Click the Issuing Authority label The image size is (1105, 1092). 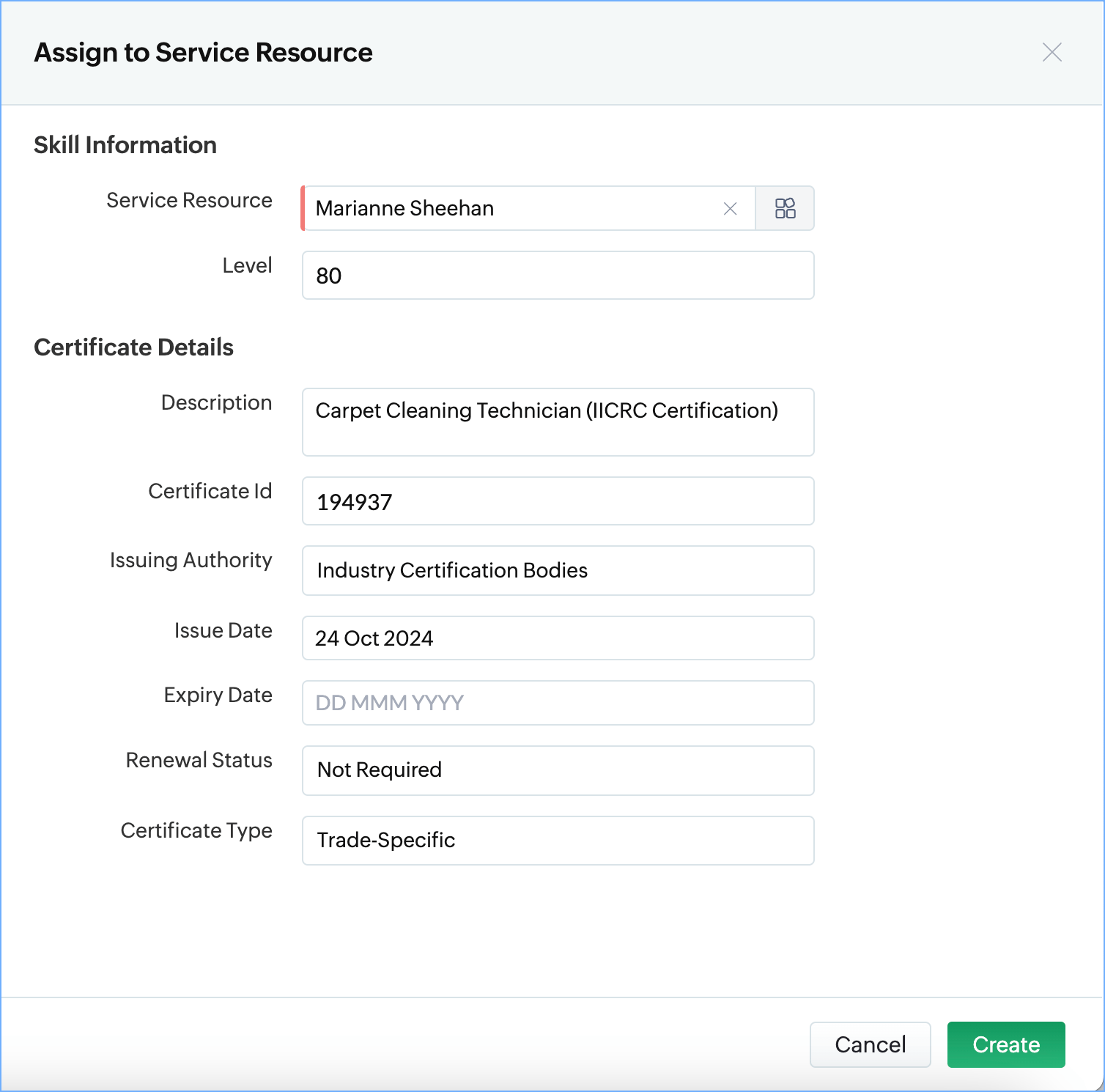tap(191, 560)
